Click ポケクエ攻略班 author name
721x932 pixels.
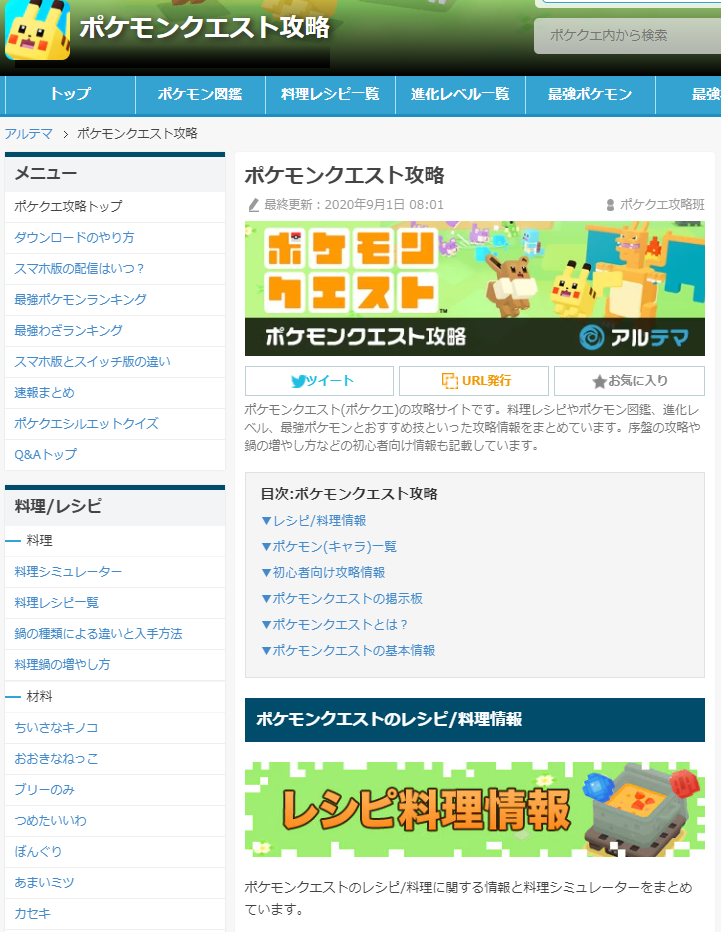click(662, 205)
